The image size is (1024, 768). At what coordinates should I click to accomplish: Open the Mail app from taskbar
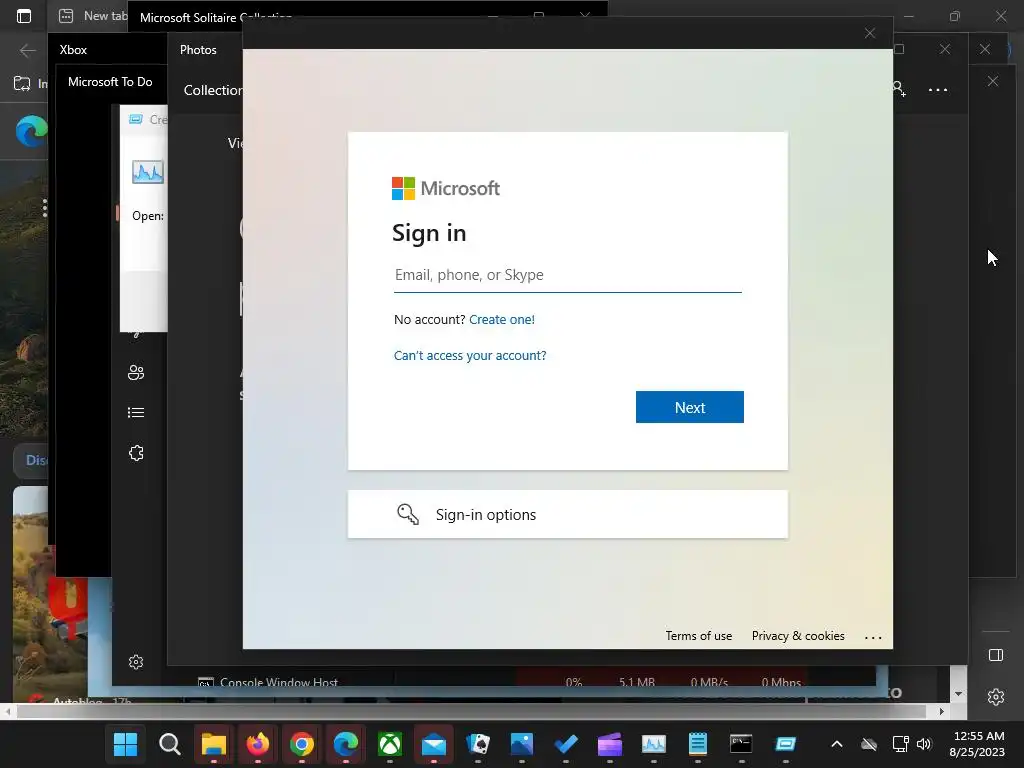434,744
